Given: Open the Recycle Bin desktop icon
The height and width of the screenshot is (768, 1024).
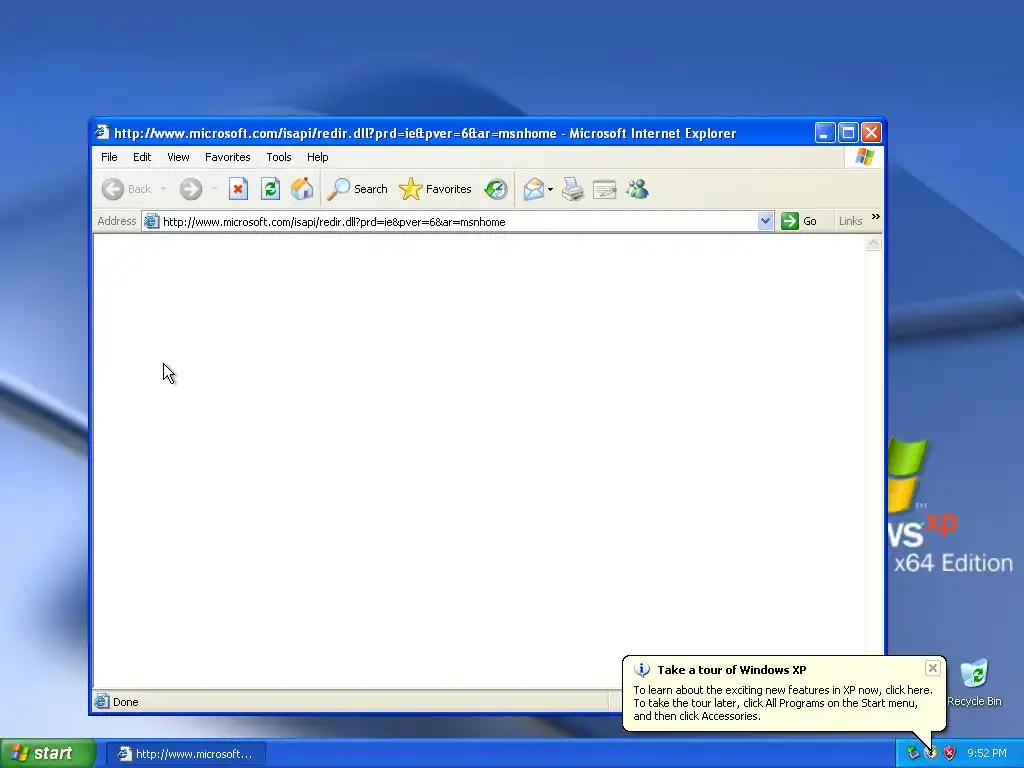Looking at the screenshot, I should click(974, 683).
